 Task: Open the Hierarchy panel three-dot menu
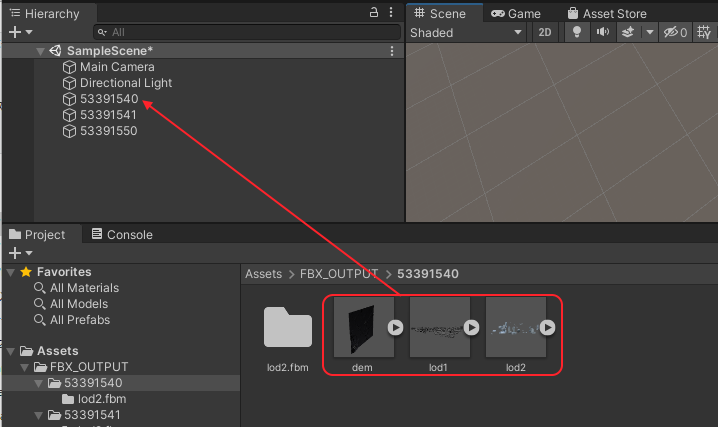click(391, 12)
